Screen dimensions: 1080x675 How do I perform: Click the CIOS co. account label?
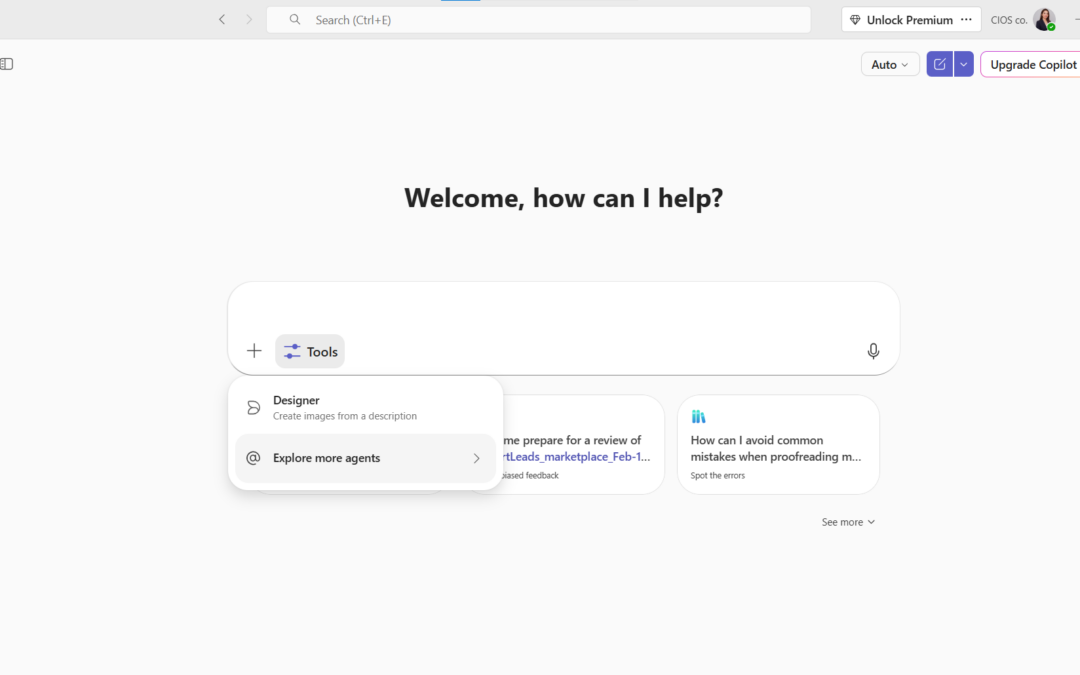click(1008, 20)
